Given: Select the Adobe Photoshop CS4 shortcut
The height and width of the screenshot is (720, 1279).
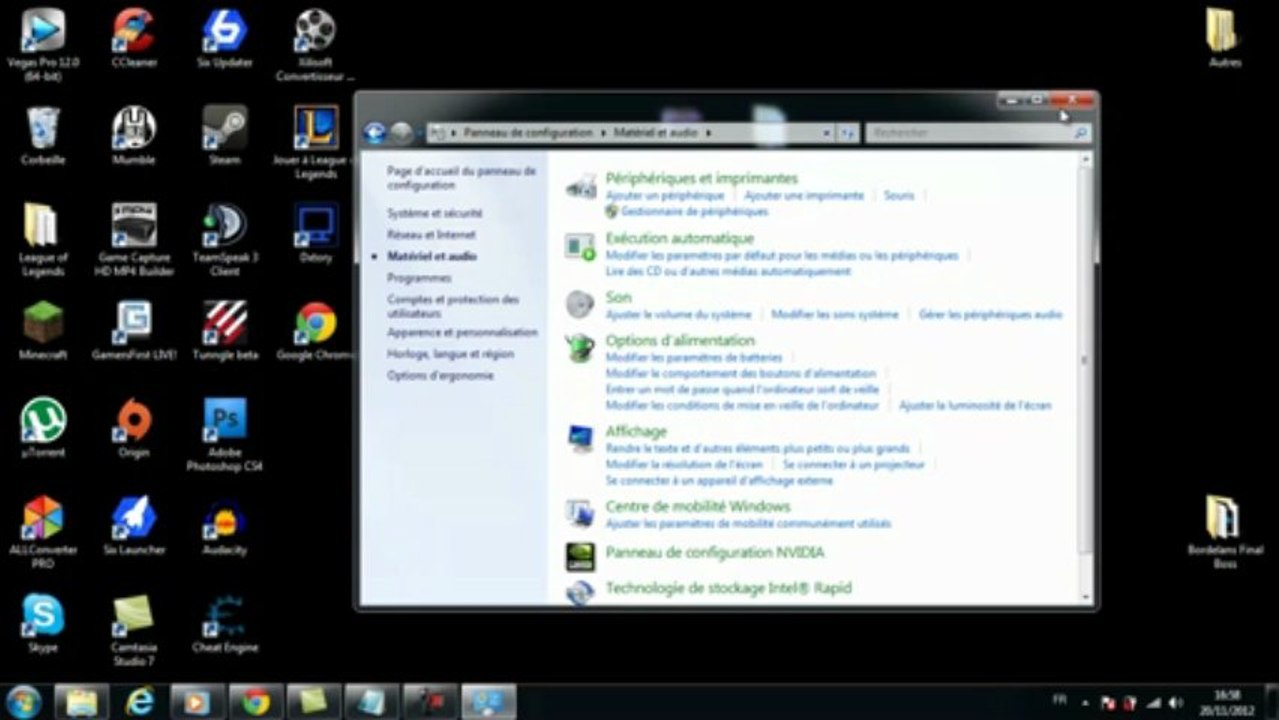Looking at the screenshot, I should pos(224,436).
